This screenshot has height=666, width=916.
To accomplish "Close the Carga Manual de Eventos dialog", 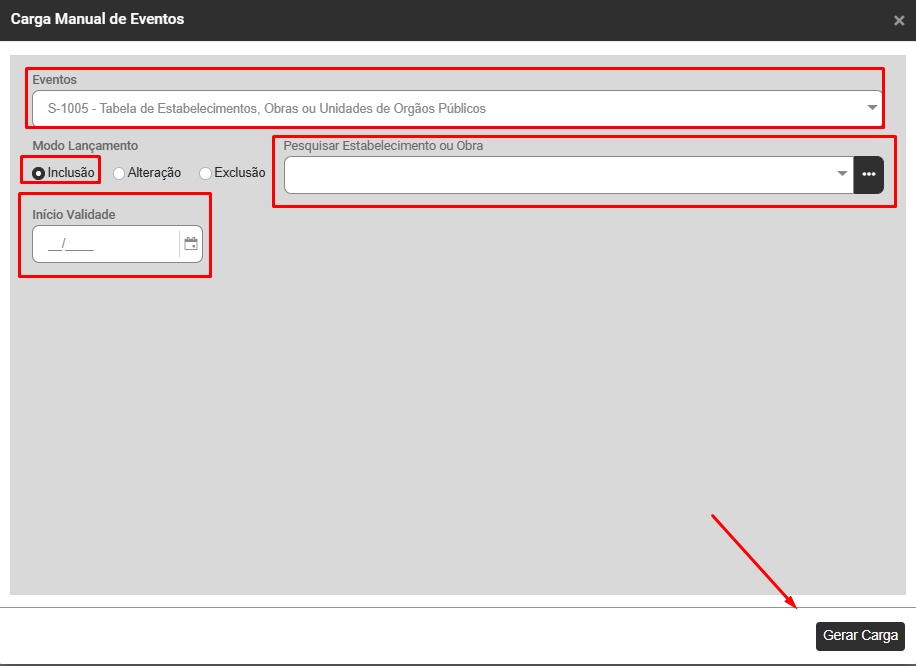I will coord(898,20).
